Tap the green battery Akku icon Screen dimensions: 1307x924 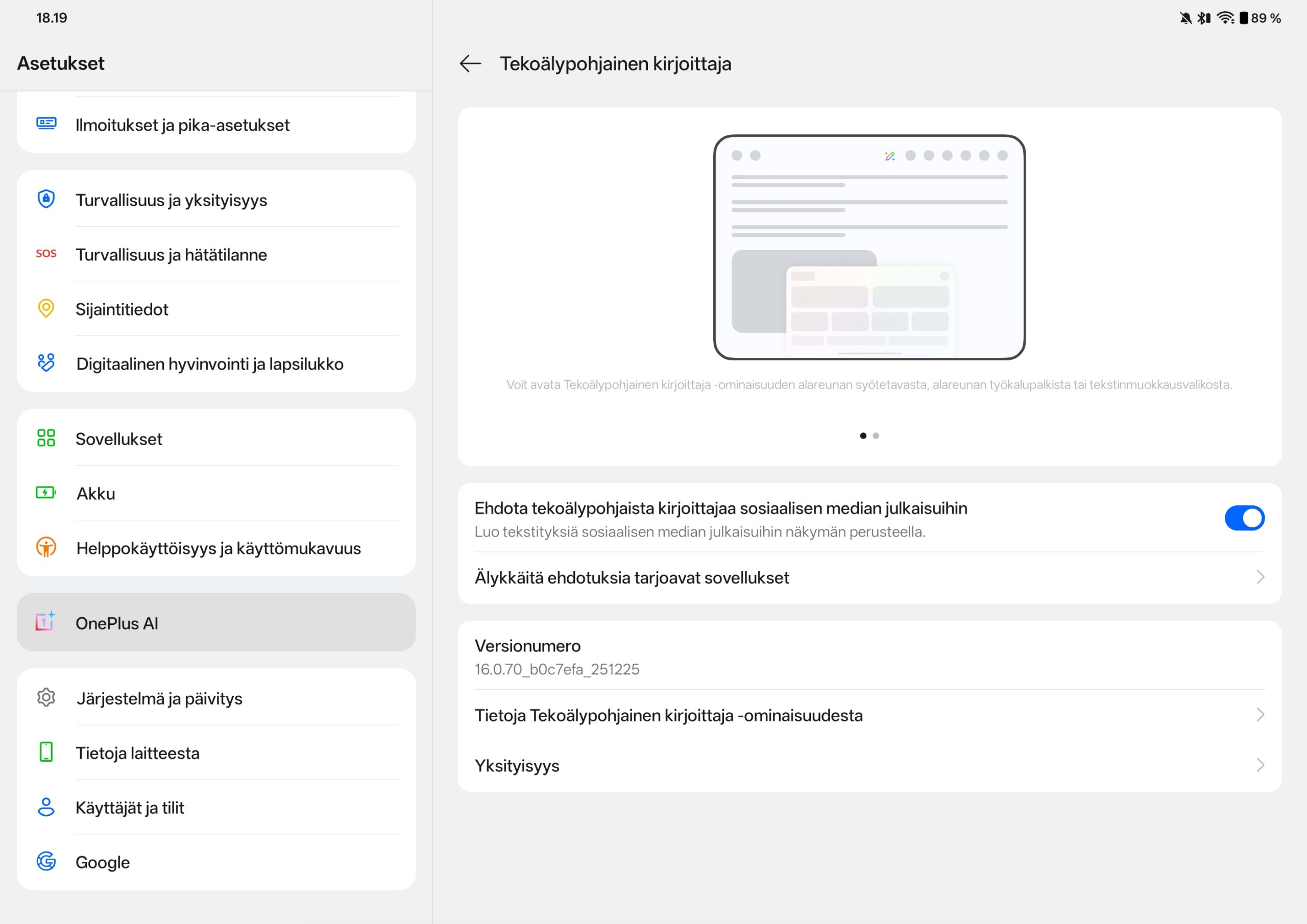click(46, 493)
